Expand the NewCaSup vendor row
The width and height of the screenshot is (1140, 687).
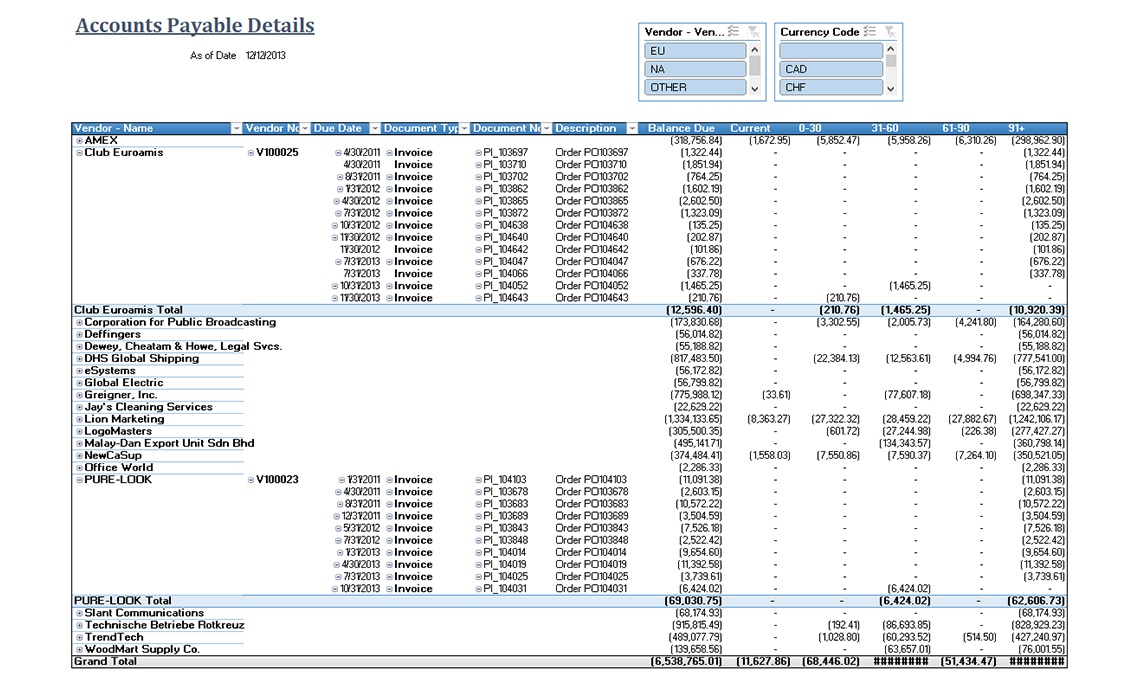pyautogui.click(x=79, y=456)
